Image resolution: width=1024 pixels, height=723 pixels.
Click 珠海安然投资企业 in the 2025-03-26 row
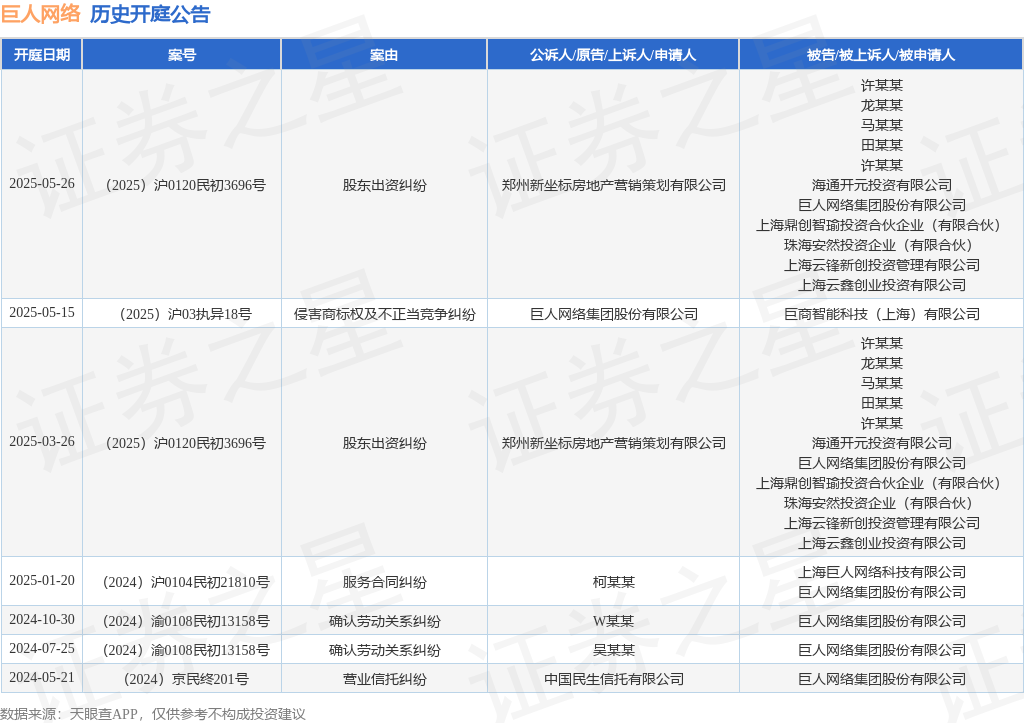point(839,504)
